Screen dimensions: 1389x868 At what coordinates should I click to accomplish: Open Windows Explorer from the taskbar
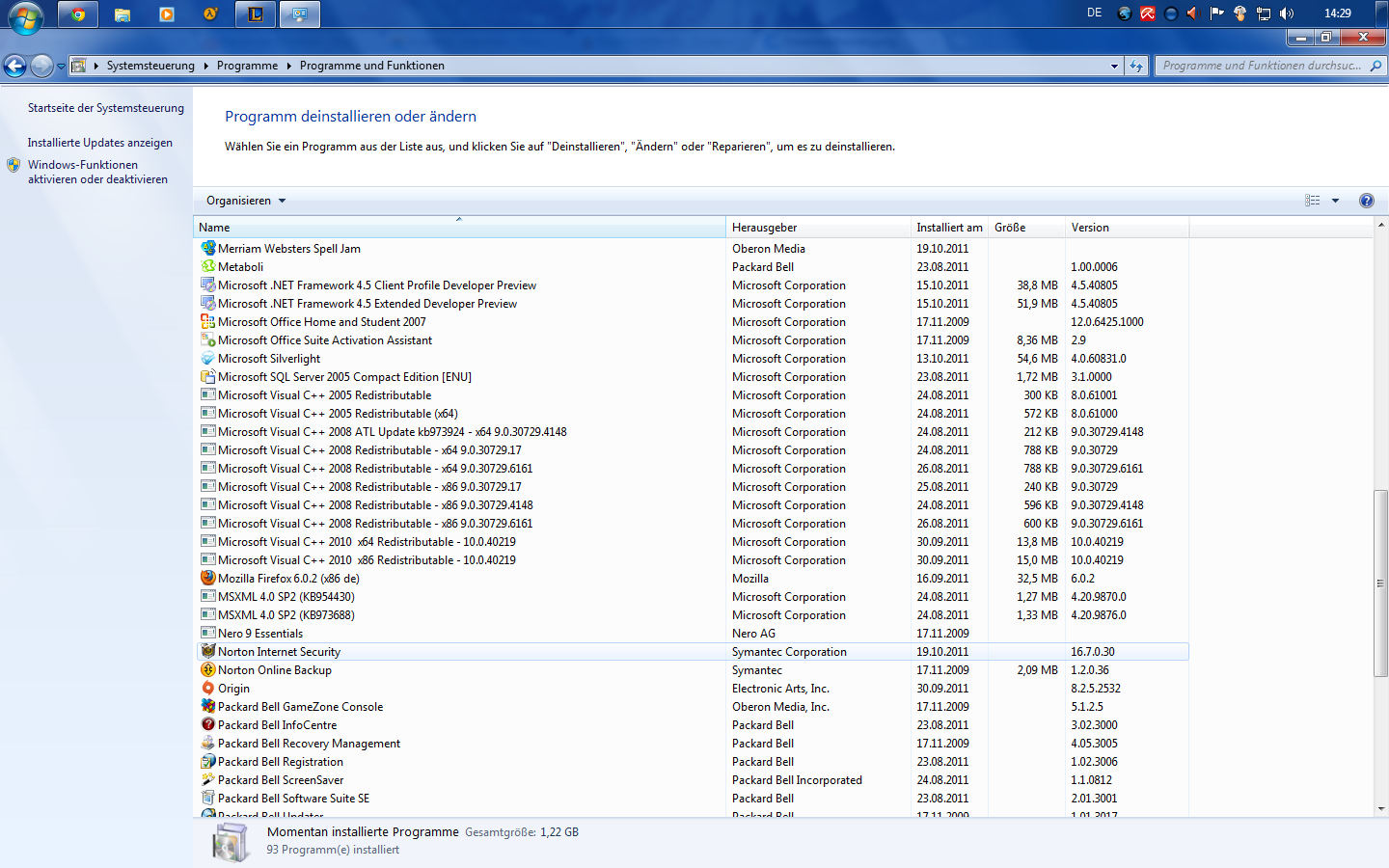[x=123, y=14]
